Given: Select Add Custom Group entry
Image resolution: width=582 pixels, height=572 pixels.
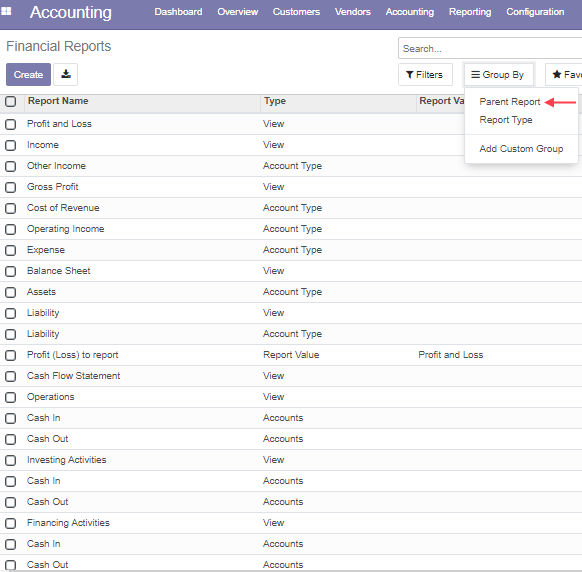Looking at the screenshot, I should (521, 149).
